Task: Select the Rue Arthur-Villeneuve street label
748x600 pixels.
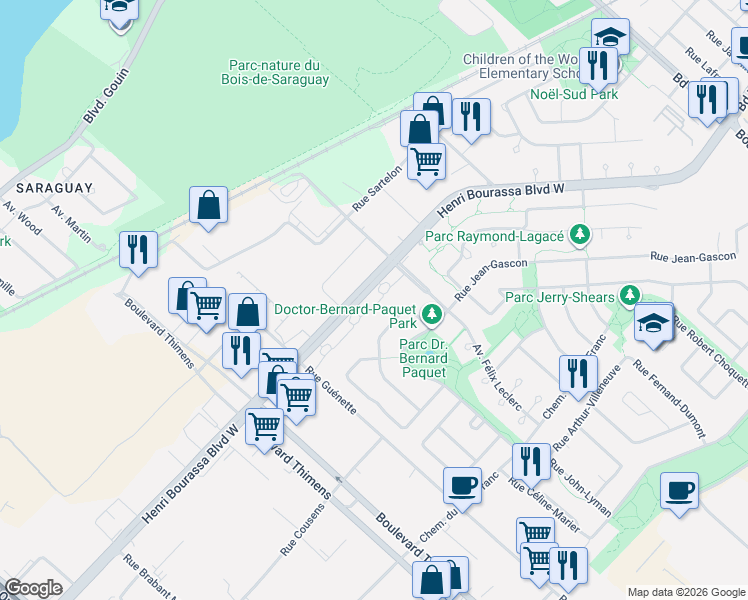Action: 587,408
